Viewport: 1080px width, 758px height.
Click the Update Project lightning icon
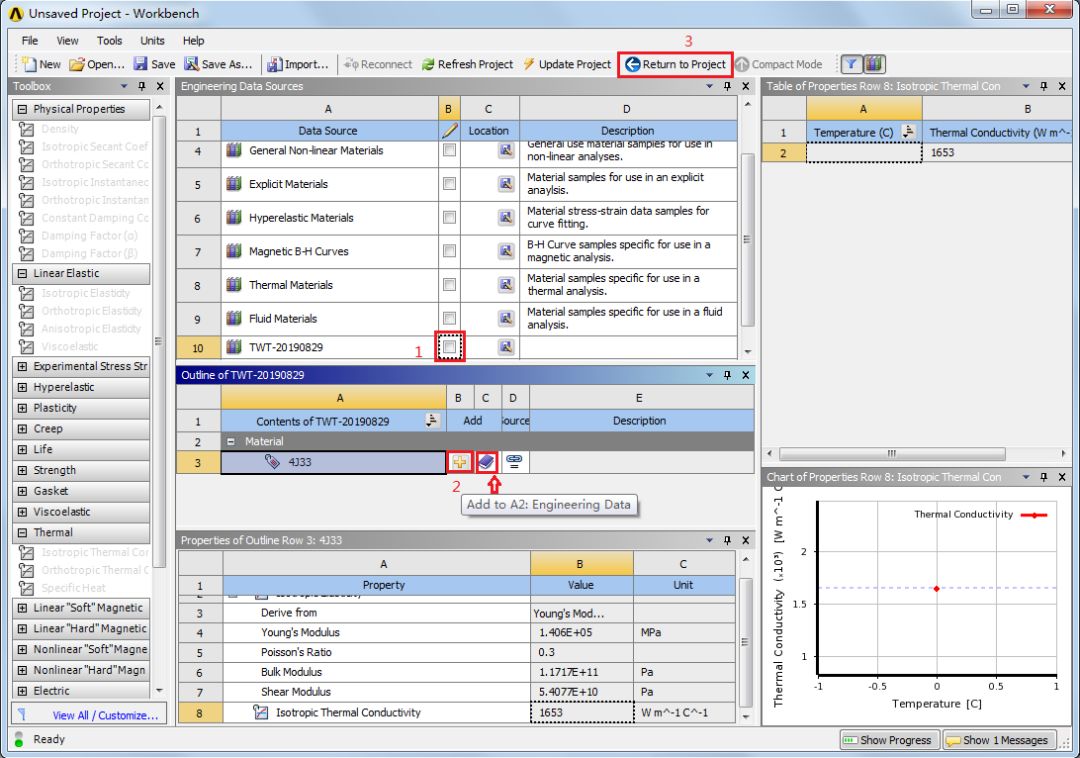click(x=528, y=64)
